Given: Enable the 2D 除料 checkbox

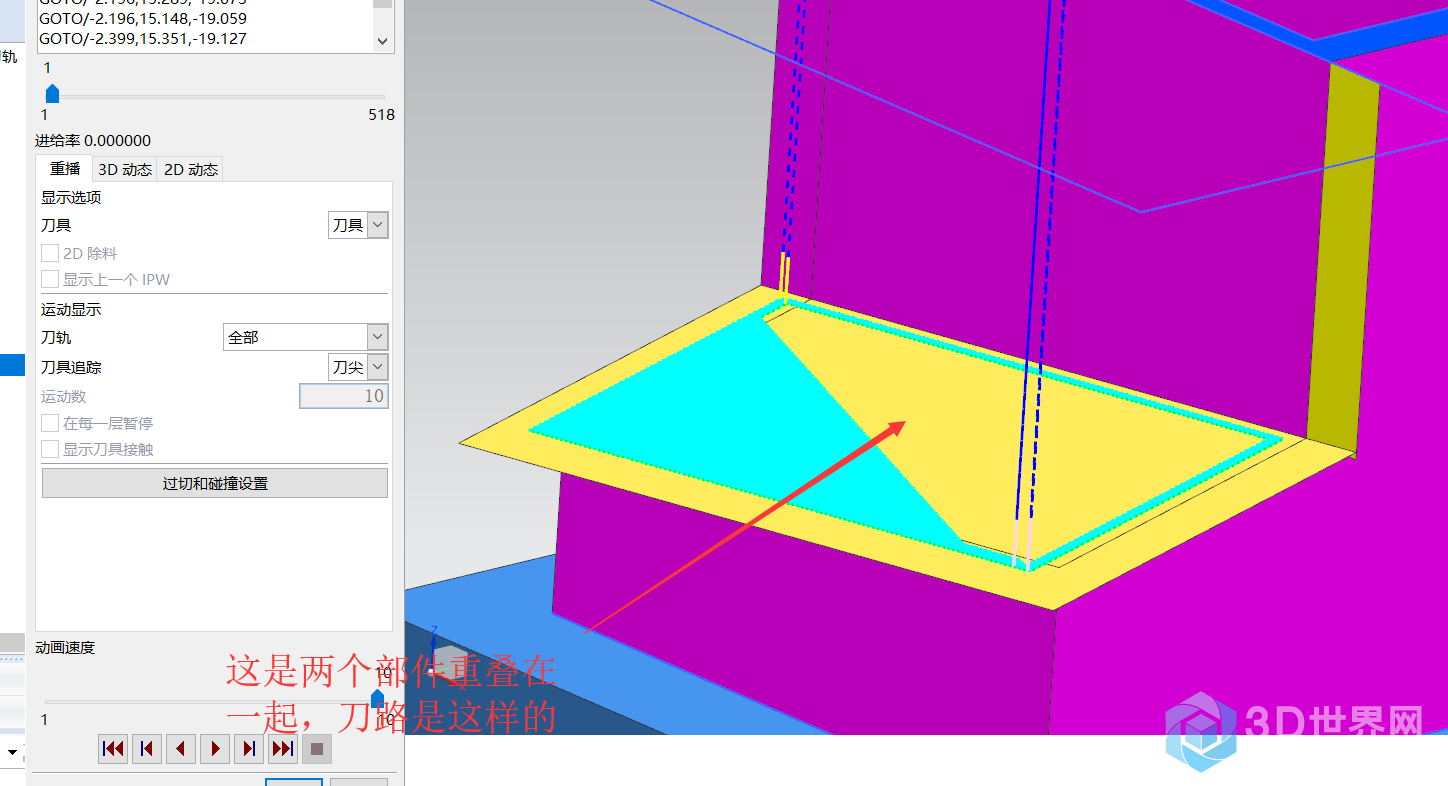Looking at the screenshot, I should (x=50, y=253).
